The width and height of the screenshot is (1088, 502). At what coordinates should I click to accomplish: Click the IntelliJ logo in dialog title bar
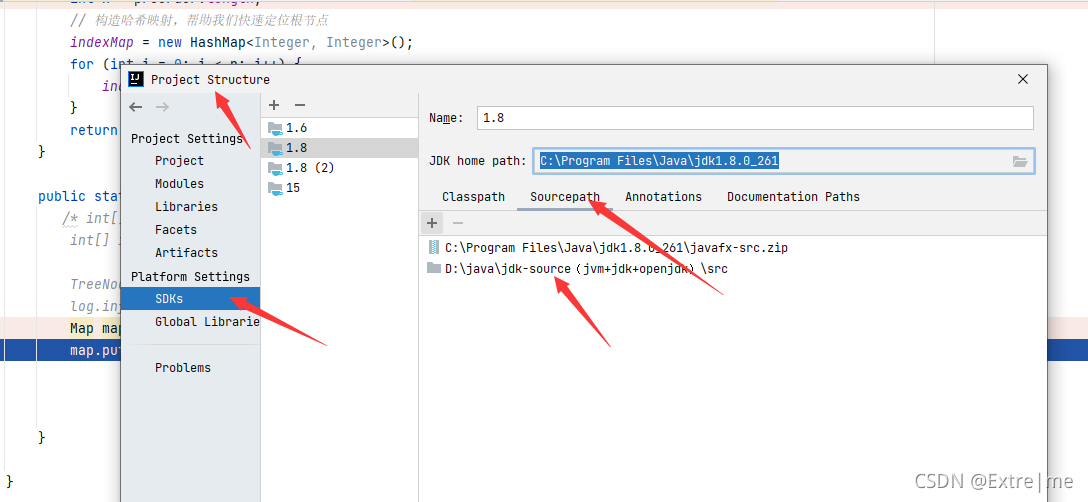click(x=137, y=79)
